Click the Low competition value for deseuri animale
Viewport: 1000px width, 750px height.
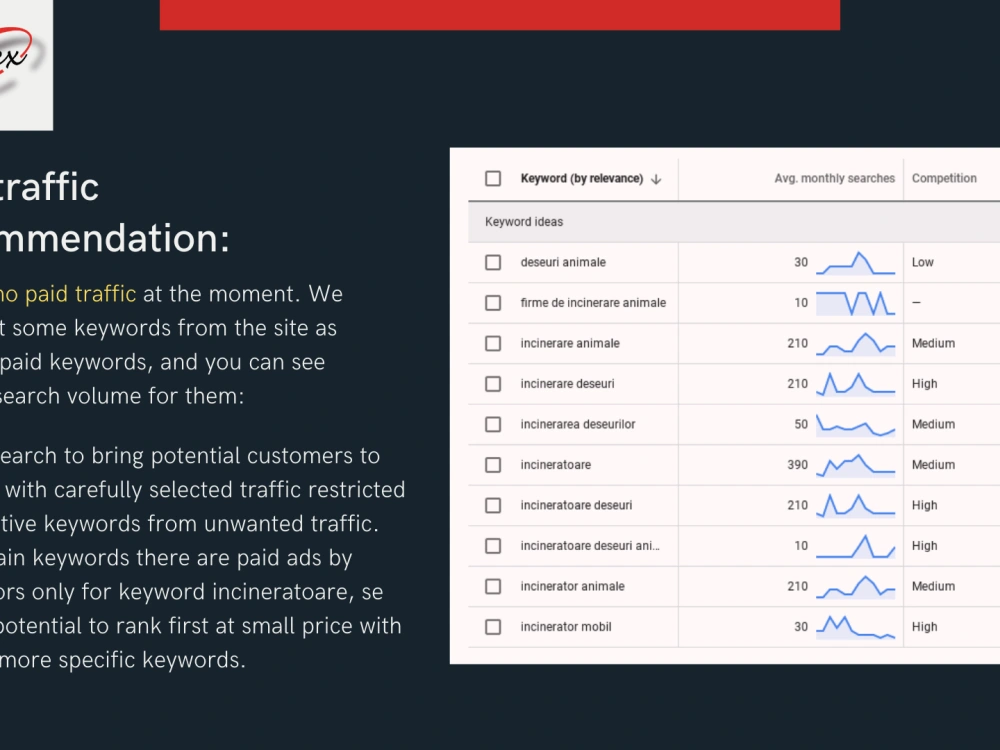(922, 262)
